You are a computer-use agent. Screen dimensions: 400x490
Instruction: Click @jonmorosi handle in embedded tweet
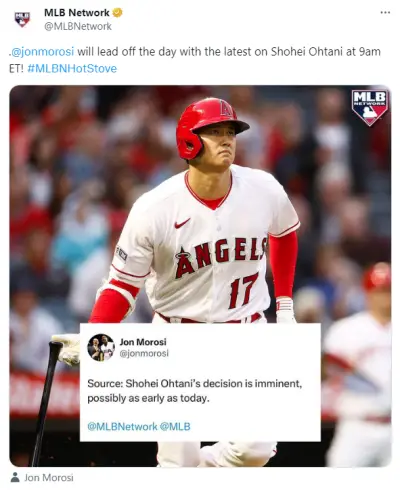pyautogui.click(x=144, y=353)
